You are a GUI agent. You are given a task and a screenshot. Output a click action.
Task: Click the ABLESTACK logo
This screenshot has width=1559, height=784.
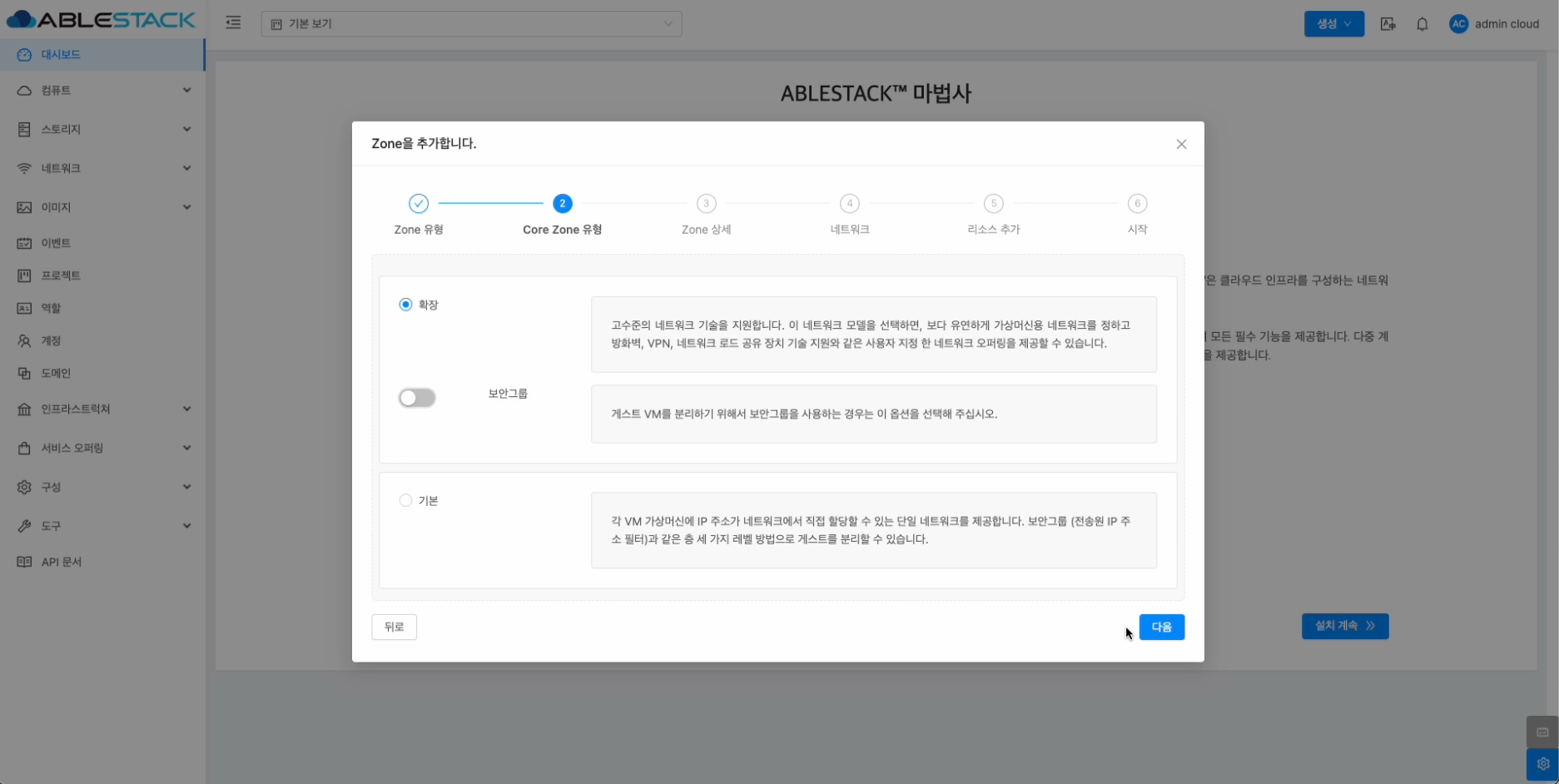click(x=101, y=20)
